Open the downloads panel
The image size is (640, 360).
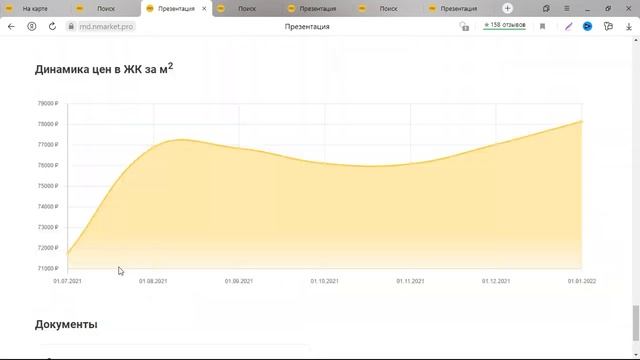coord(629,27)
